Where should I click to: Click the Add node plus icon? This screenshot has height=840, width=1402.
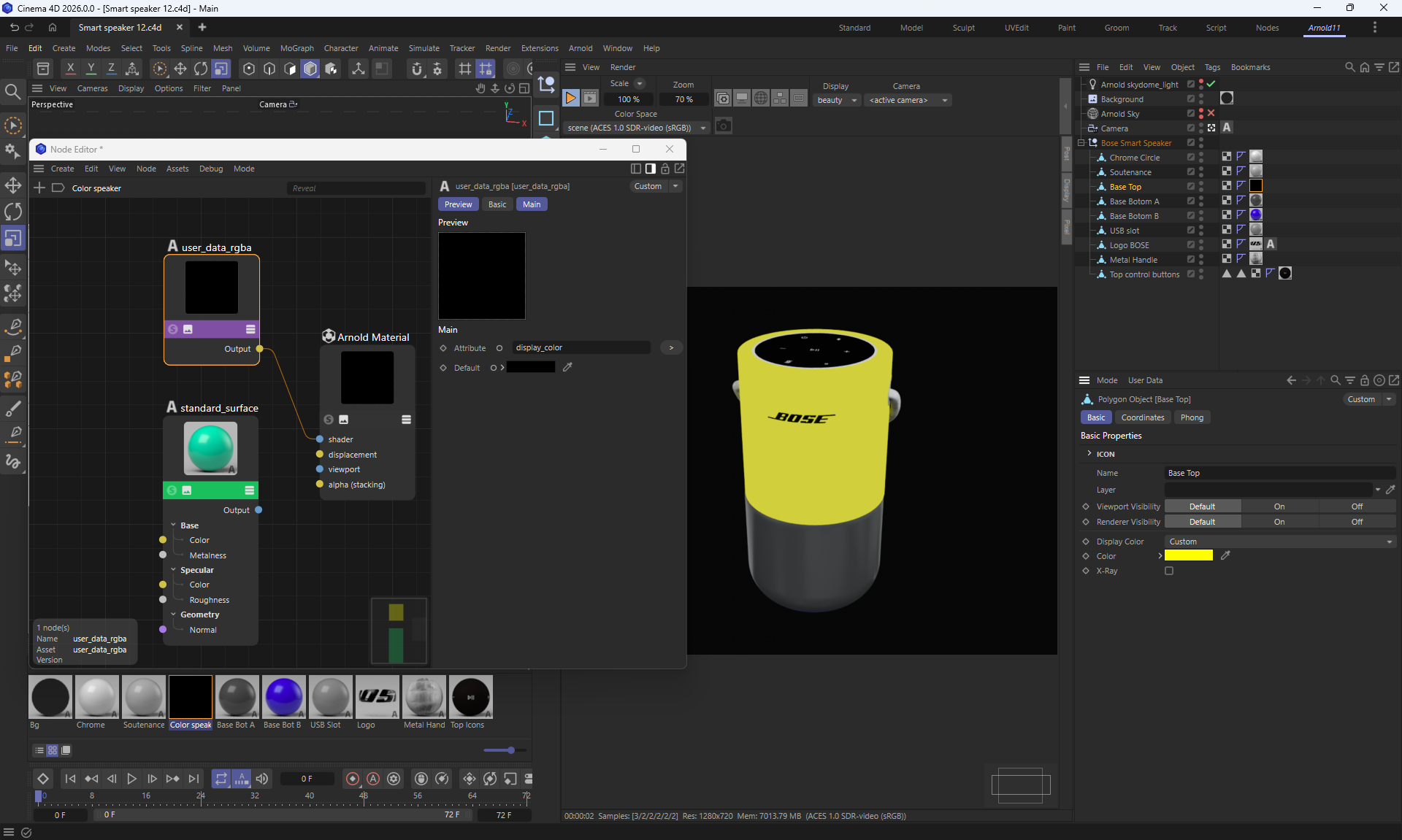coord(39,188)
